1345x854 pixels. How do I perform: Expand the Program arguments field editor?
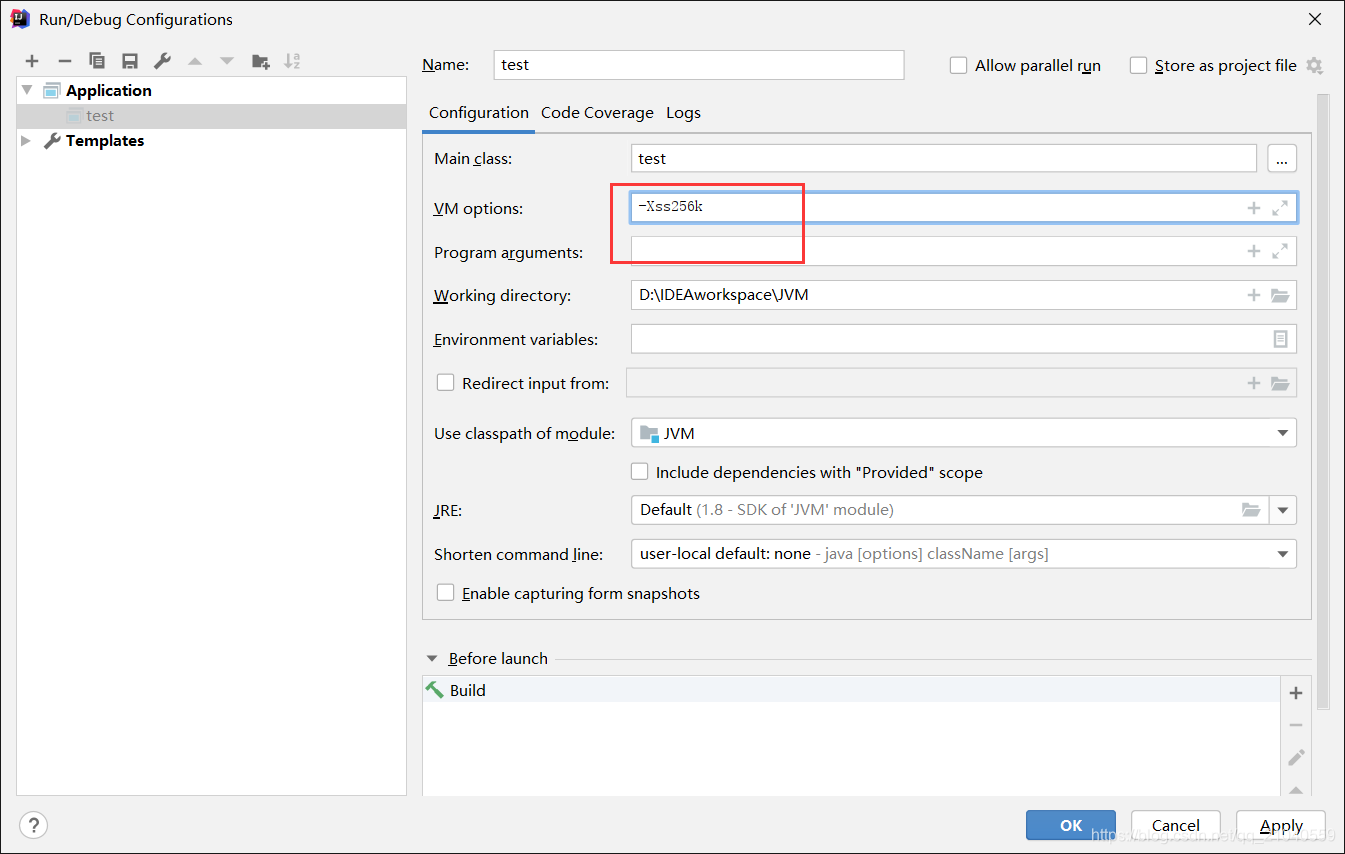(1280, 251)
